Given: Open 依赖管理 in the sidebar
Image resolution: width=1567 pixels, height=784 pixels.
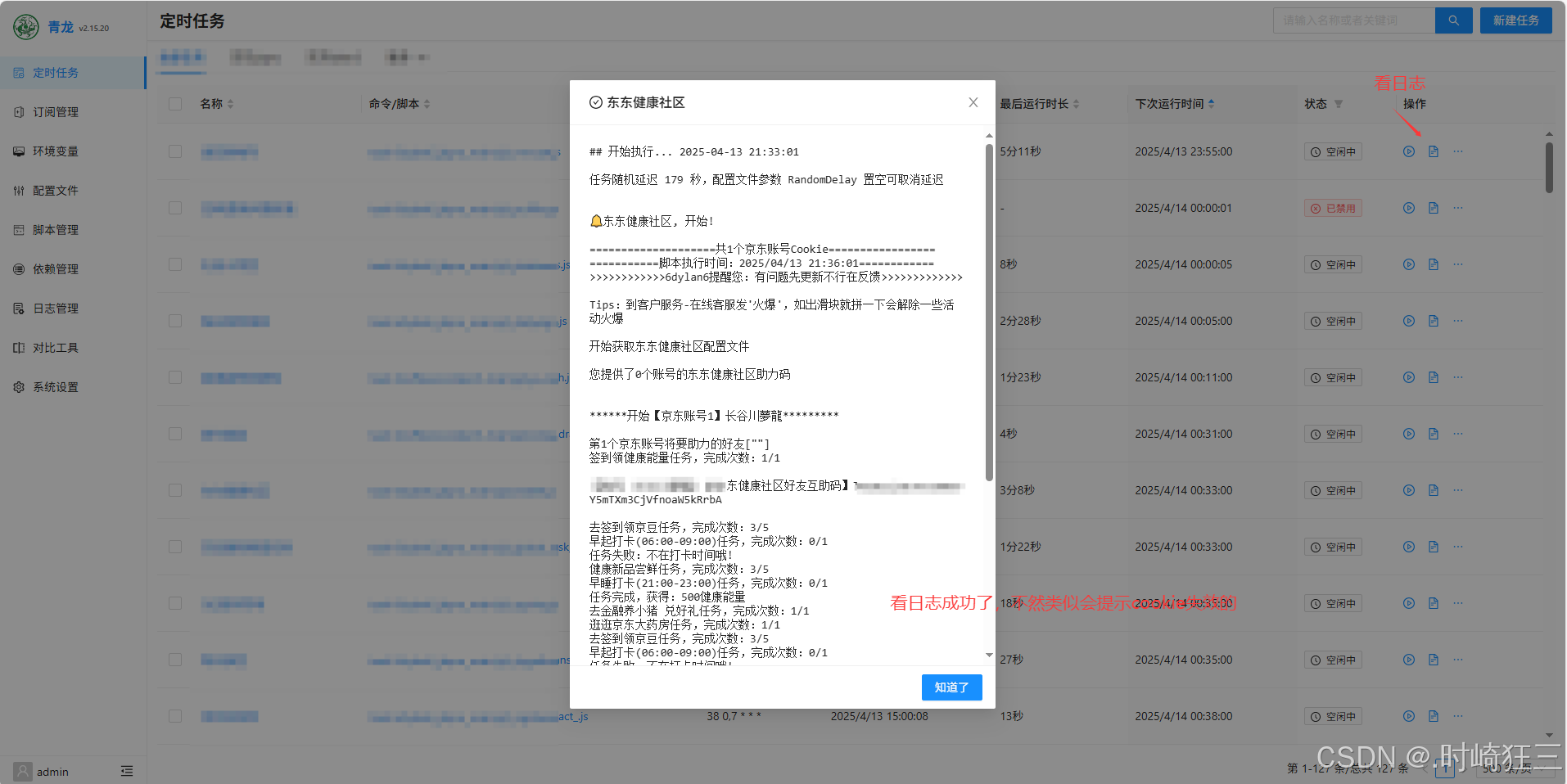Looking at the screenshot, I should (x=73, y=269).
